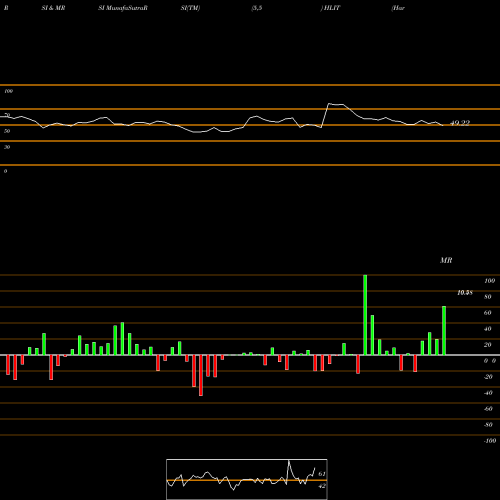Select the HLIT ticker text in header

(331, 8)
